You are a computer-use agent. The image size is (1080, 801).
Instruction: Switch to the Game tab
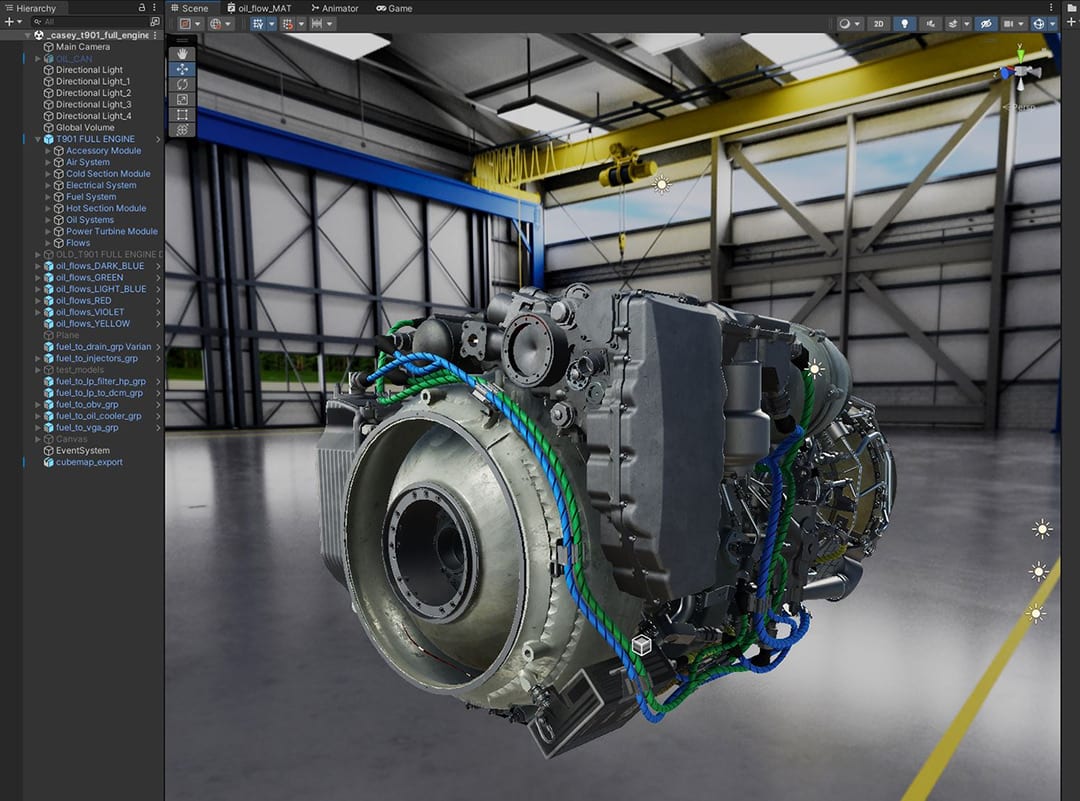tap(394, 8)
